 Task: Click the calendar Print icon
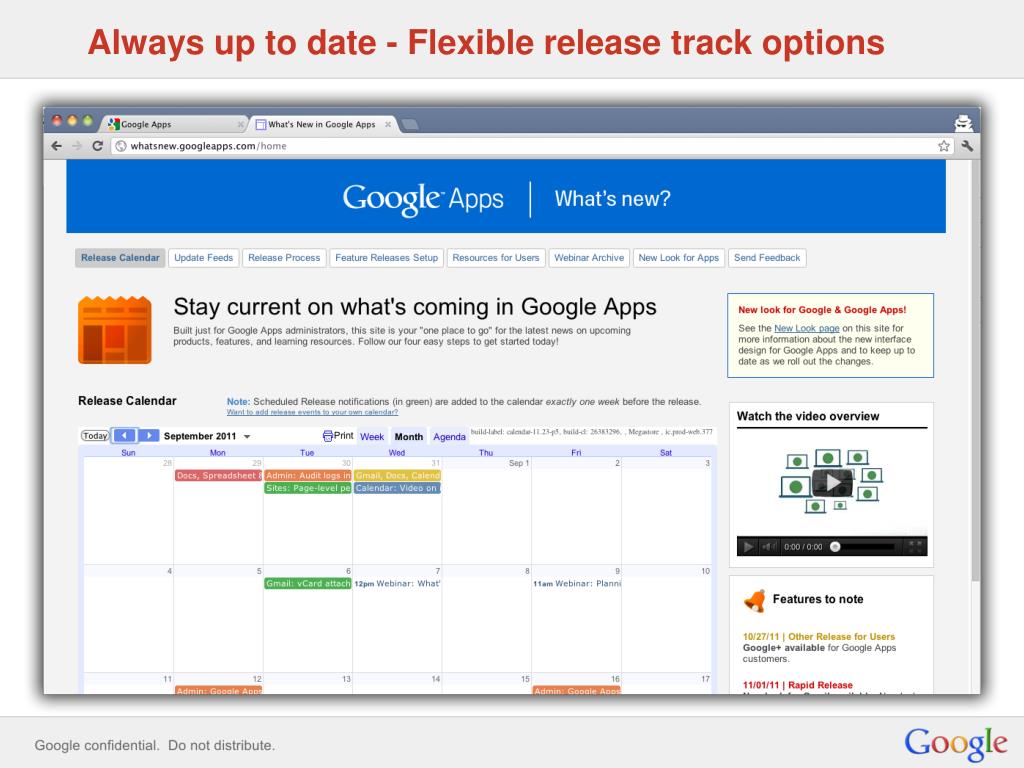coord(328,436)
